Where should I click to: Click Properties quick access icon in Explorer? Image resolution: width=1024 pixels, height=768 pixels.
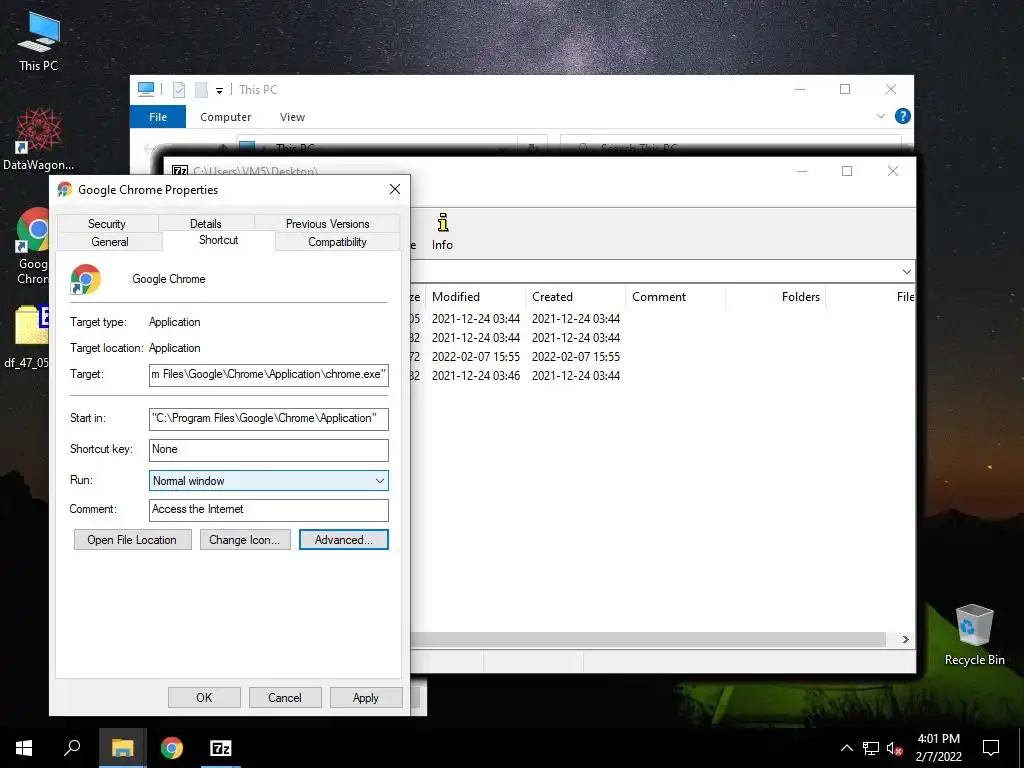(179, 89)
